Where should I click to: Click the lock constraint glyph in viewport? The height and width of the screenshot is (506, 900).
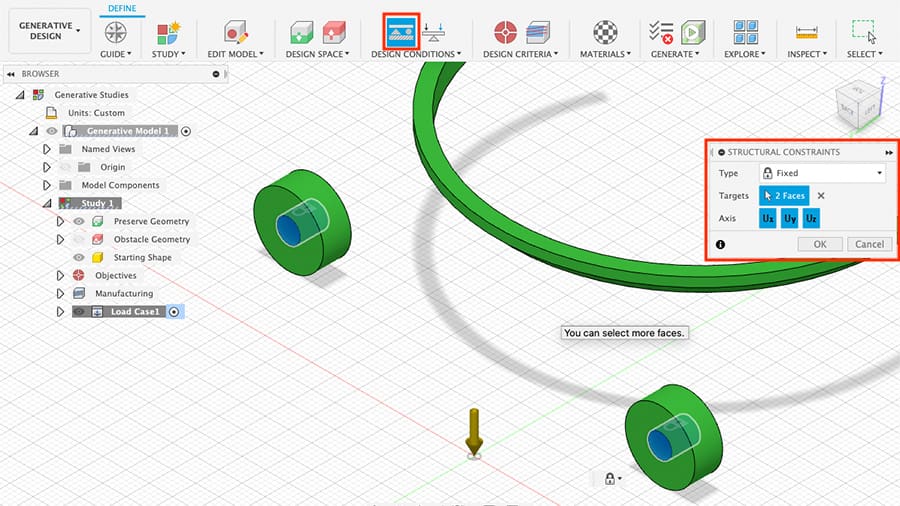(610, 478)
